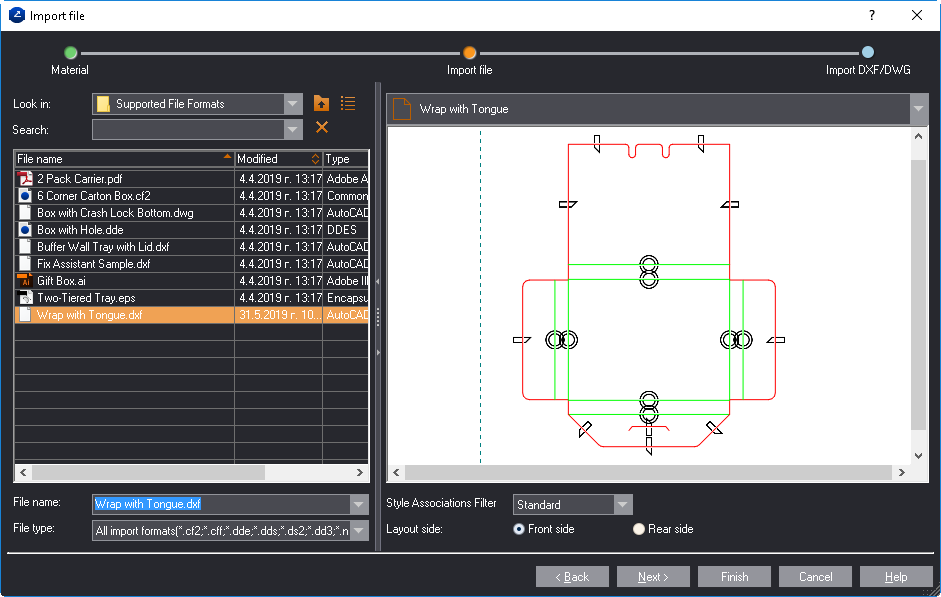Click the 2 Pack Carrier.pdf file icon
941x597 pixels.
tap(26, 179)
